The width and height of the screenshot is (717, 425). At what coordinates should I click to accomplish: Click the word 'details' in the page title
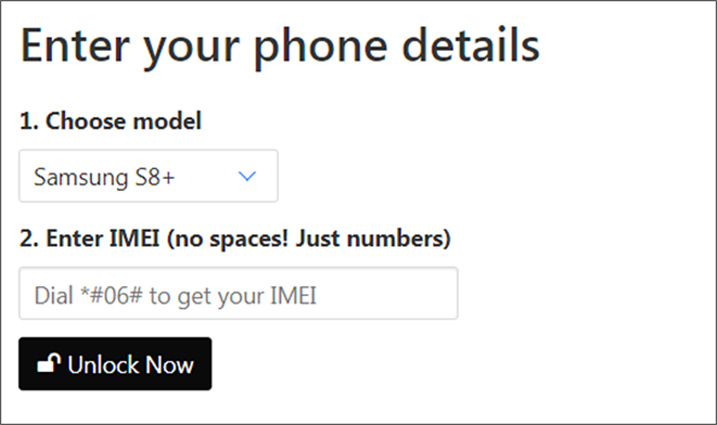click(x=472, y=46)
